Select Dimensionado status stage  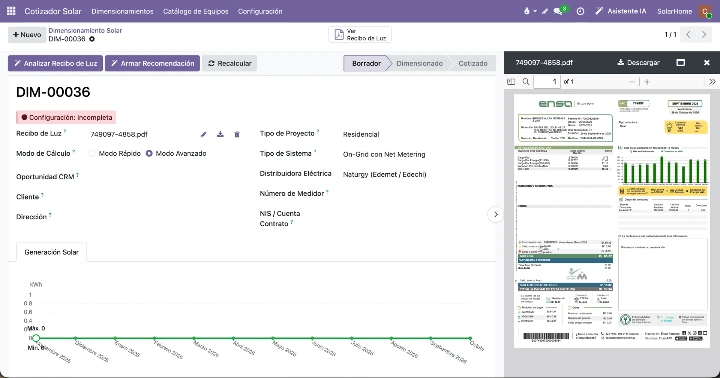pos(420,63)
